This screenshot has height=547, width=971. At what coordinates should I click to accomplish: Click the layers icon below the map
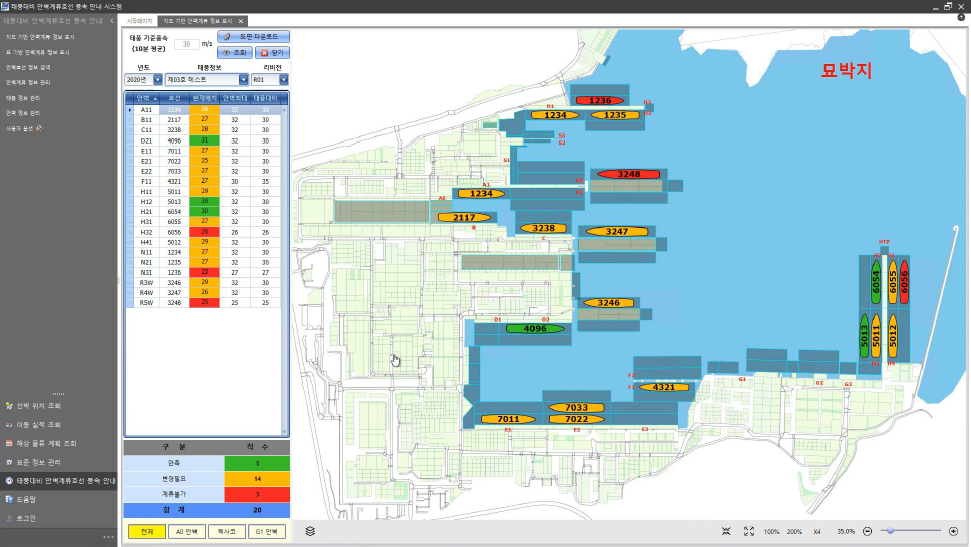pyautogui.click(x=309, y=531)
